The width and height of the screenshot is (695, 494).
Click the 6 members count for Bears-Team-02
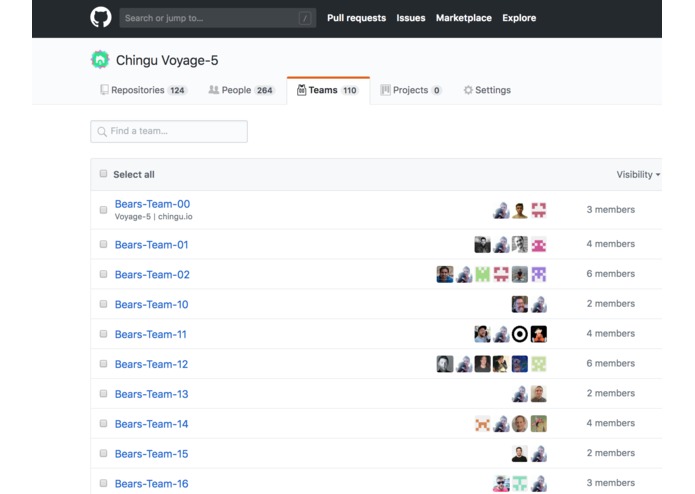[610, 274]
